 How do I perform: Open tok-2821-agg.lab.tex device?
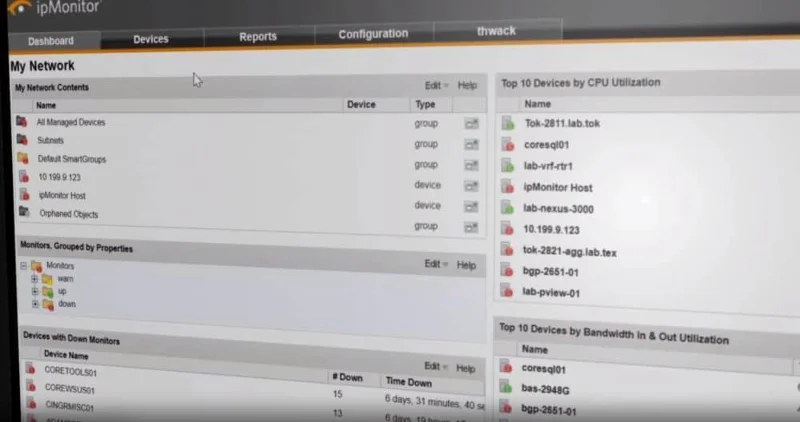[569, 252]
